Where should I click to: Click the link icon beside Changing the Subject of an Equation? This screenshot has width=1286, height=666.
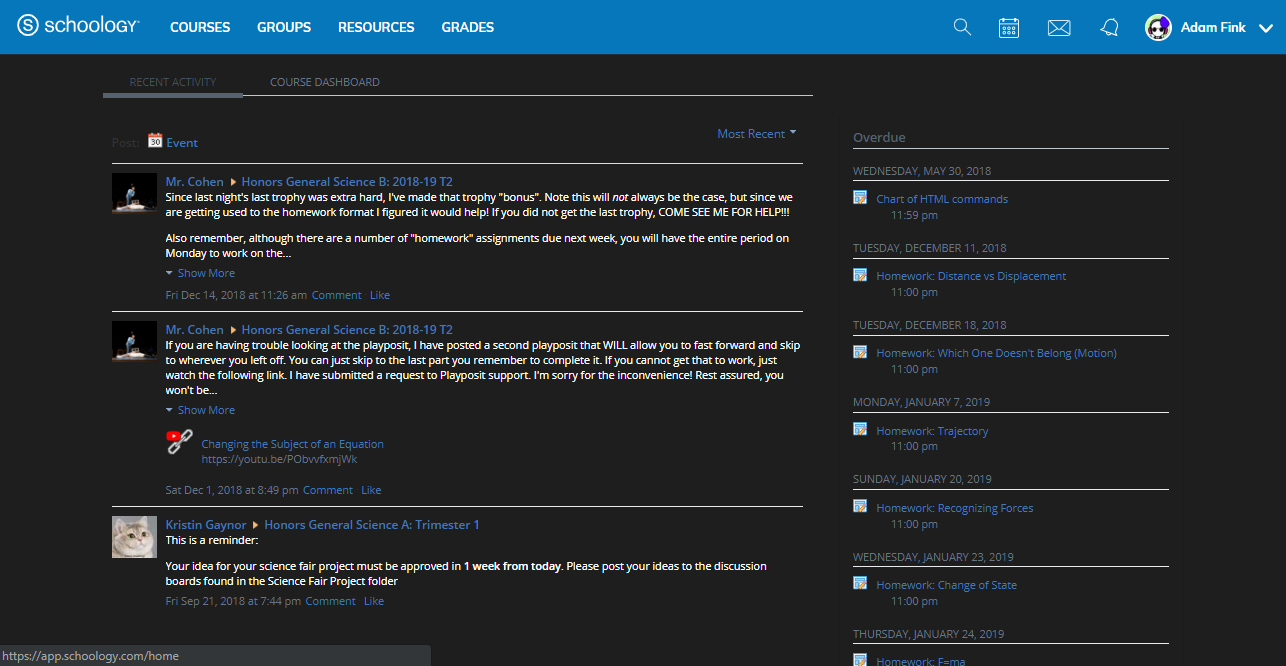[x=178, y=442]
